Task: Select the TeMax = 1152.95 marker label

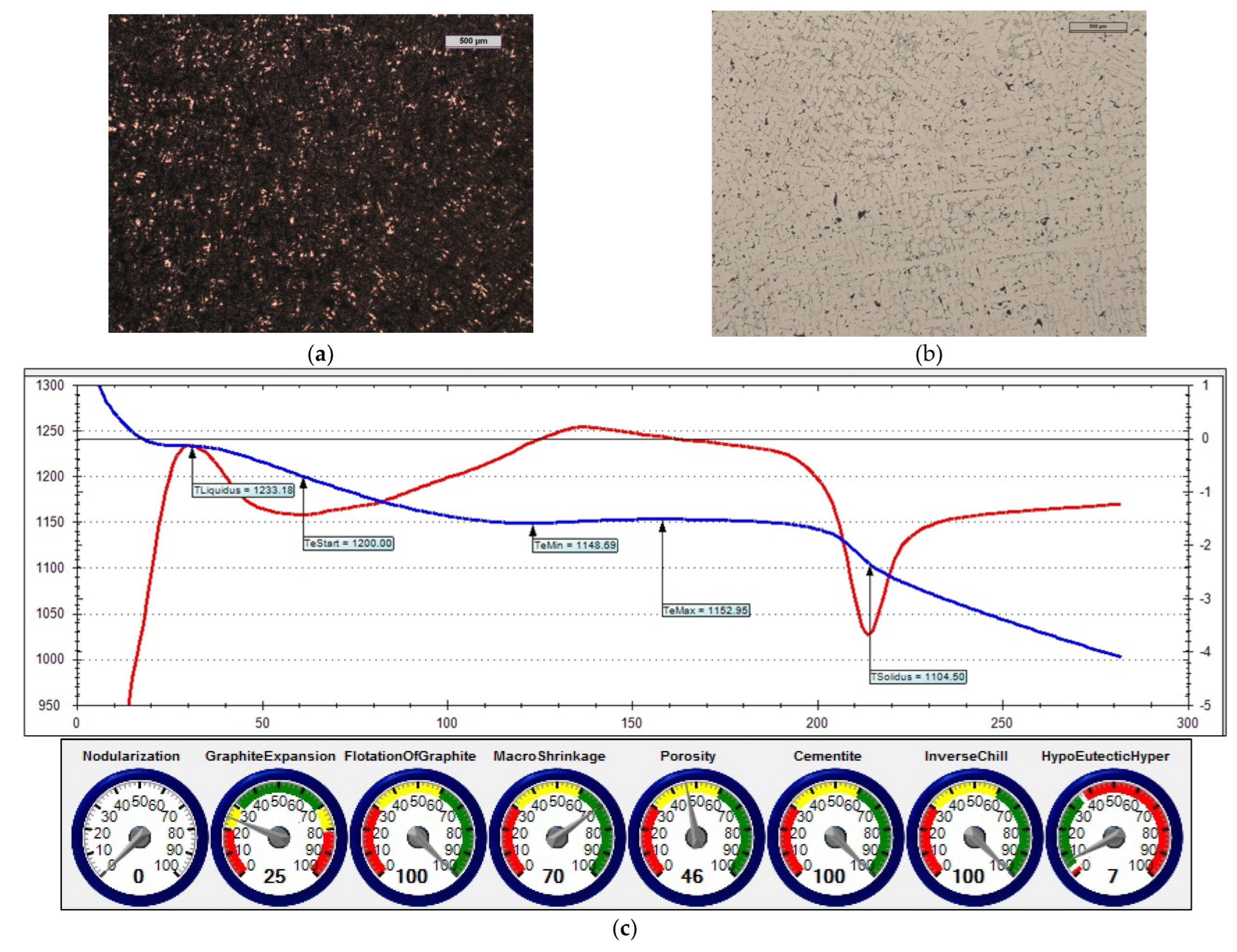Action: click(x=706, y=610)
